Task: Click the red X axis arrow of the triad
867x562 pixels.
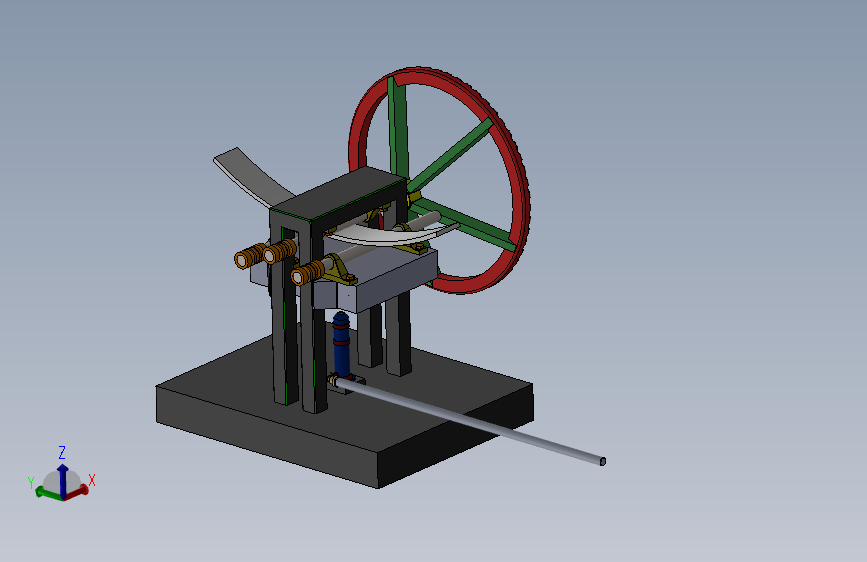Action: [78, 491]
